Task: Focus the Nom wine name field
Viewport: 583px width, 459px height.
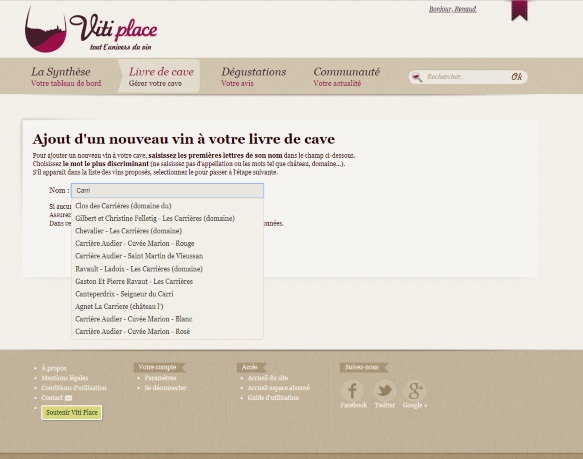Action: tap(167, 190)
